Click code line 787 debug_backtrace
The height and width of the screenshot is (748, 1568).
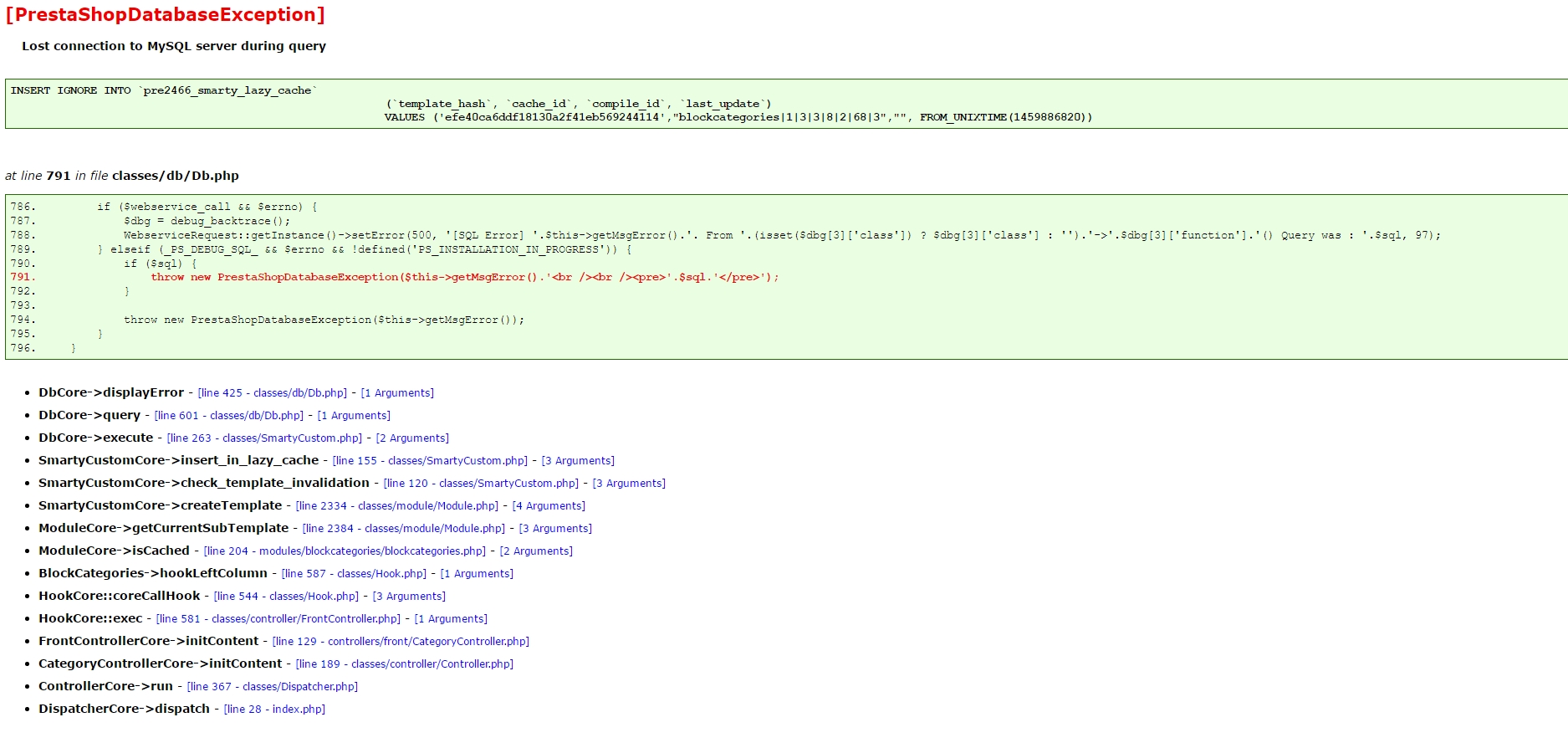coord(207,221)
